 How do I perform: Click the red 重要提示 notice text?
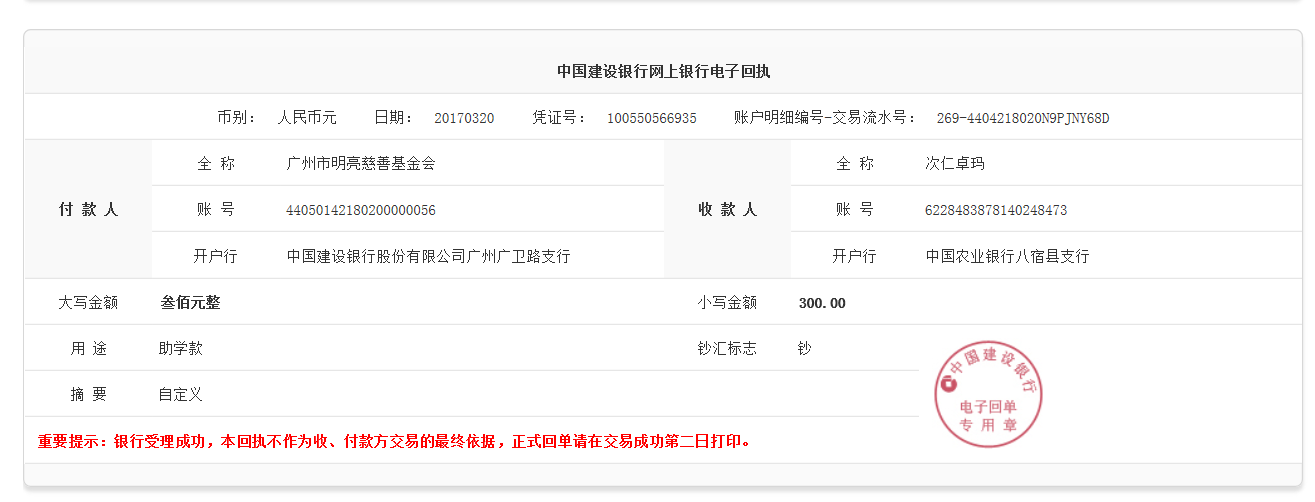pyautogui.click(x=394, y=440)
